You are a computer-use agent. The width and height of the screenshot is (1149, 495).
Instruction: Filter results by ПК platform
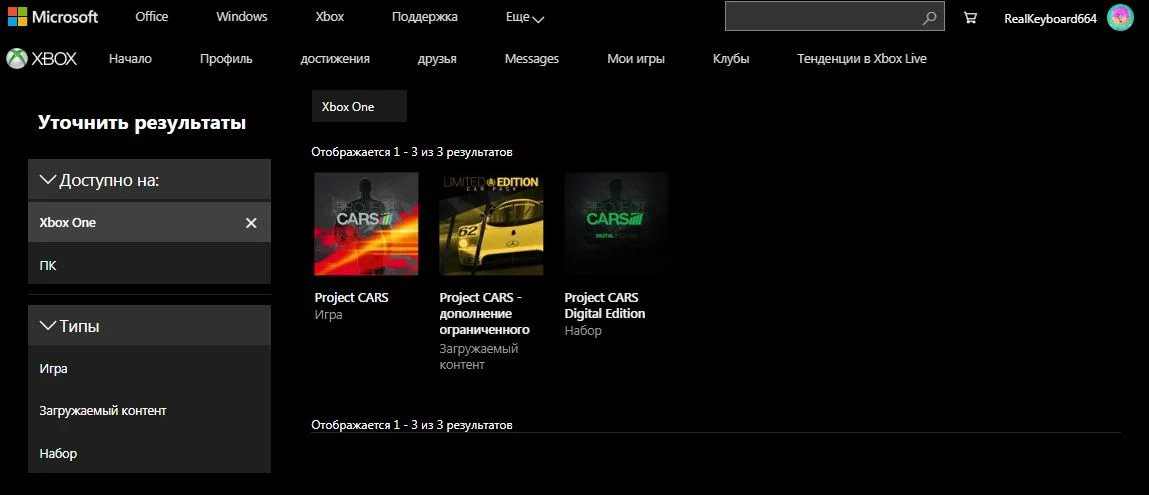tap(149, 264)
